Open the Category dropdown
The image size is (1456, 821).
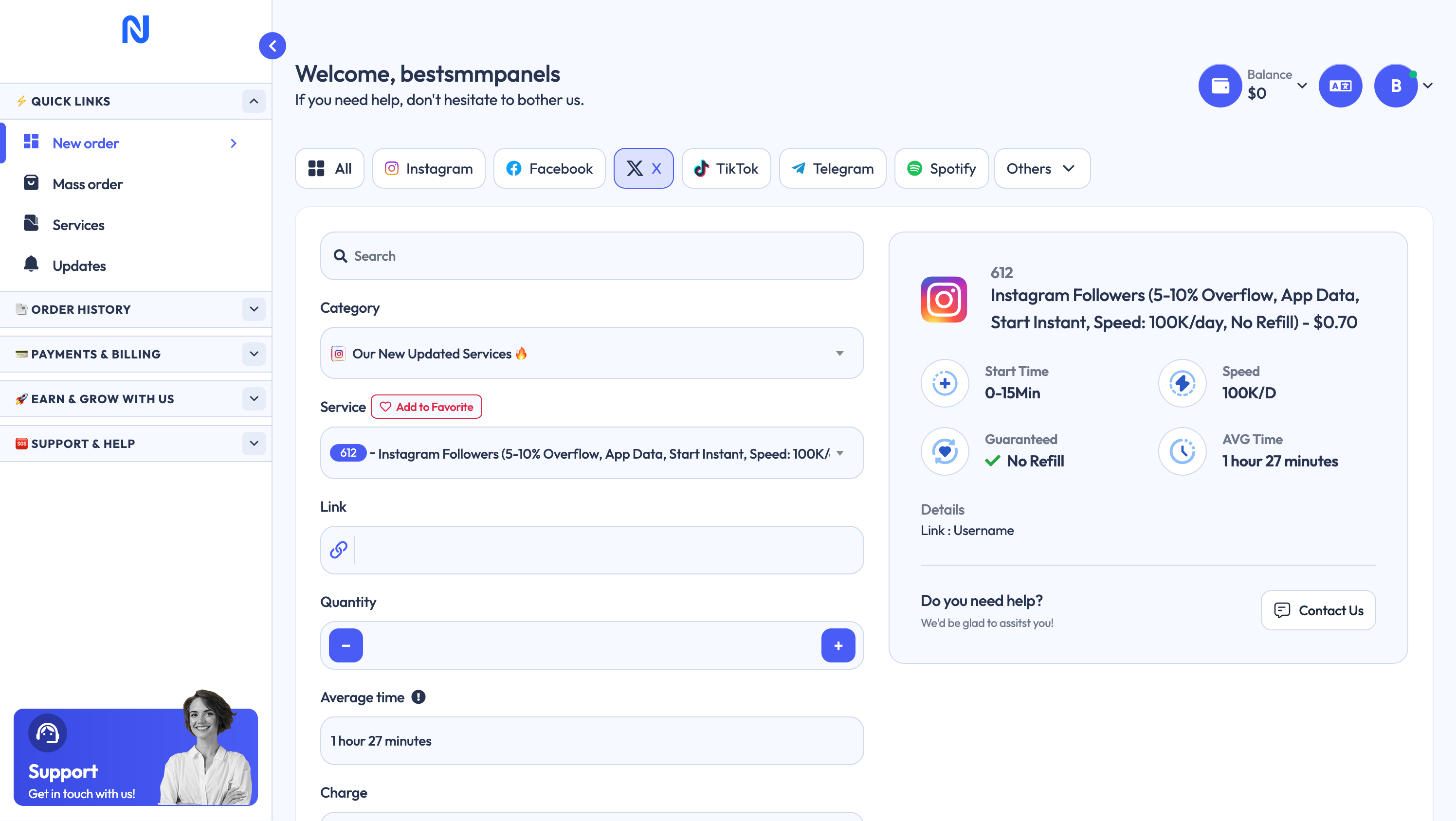[x=591, y=353]
